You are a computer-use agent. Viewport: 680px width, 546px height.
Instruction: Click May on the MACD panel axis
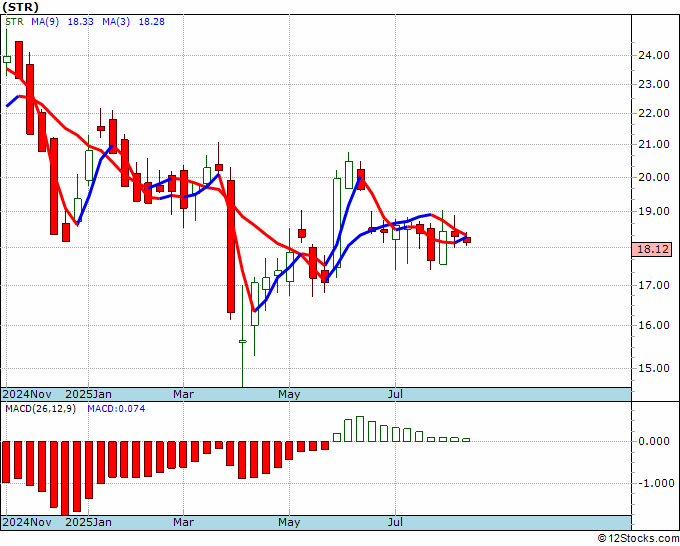289,522
